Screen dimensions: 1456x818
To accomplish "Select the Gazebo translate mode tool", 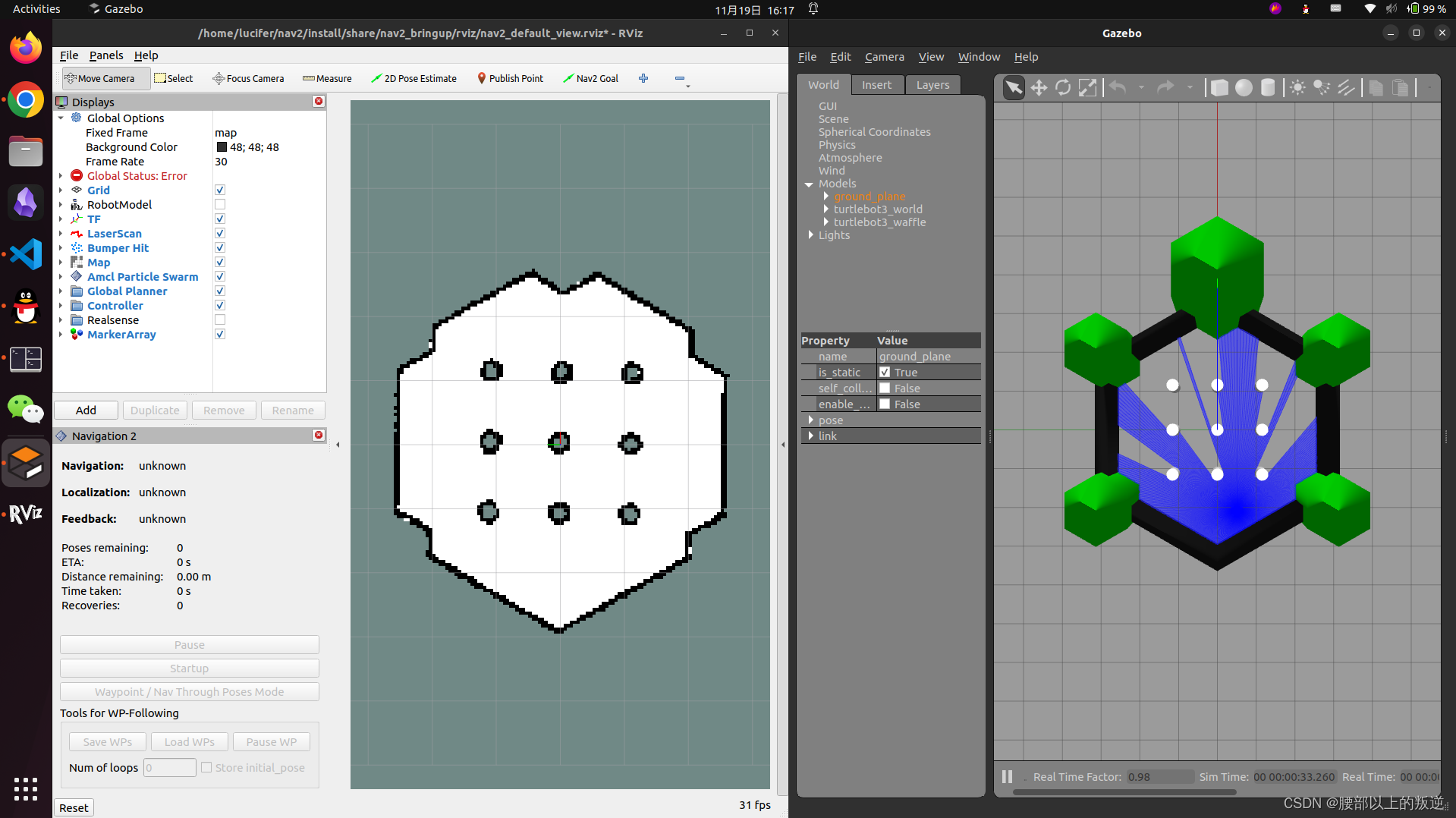I will 1039,87.
